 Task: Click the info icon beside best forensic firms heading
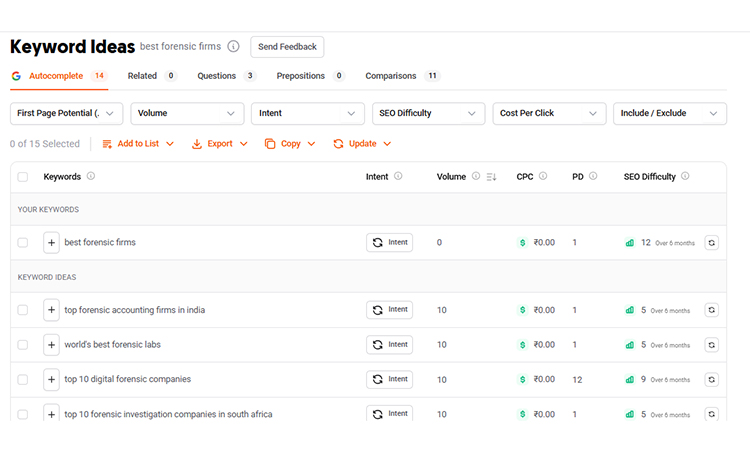click(x=233, y=46)
